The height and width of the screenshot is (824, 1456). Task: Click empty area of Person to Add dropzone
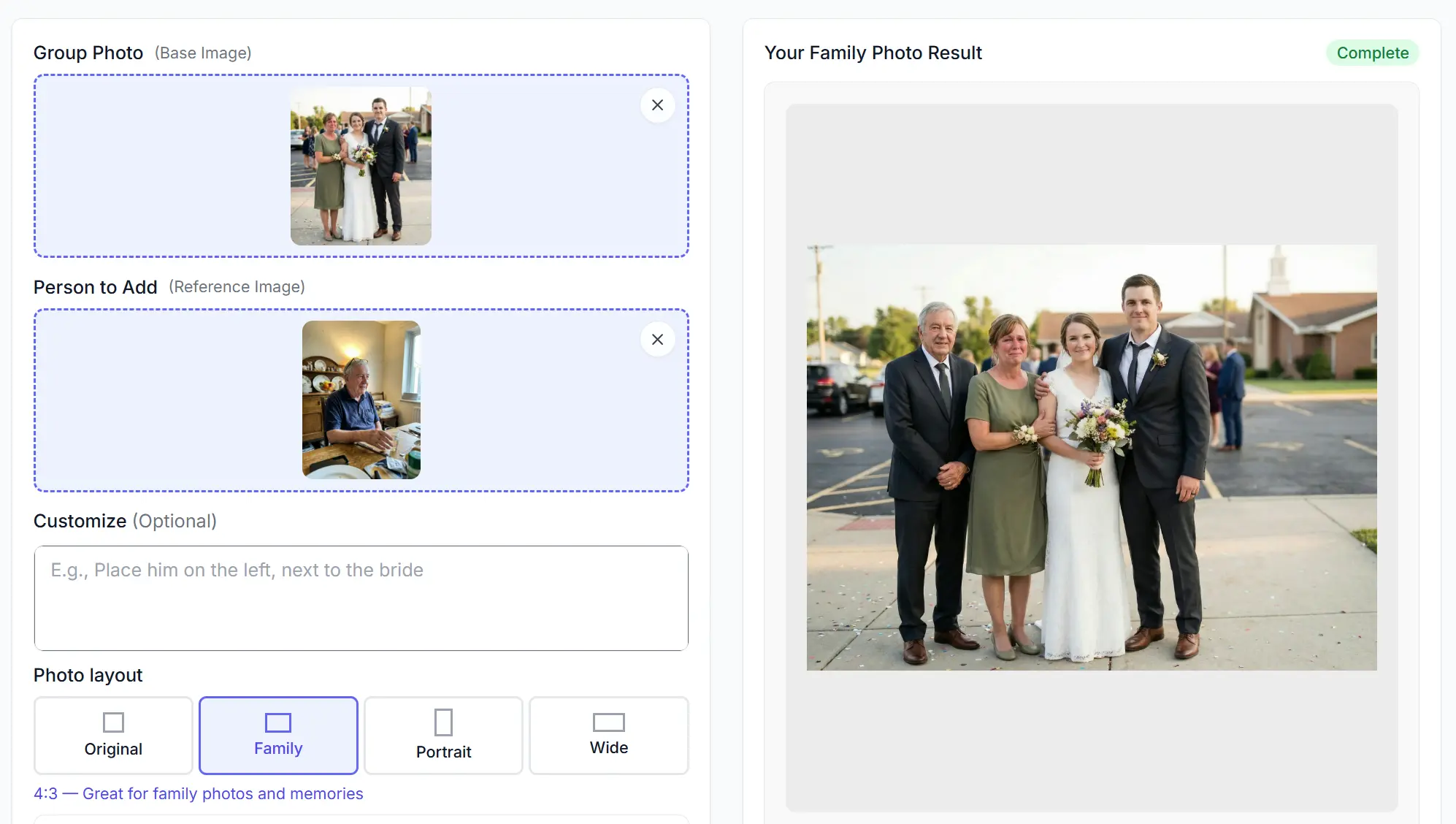coord(161,400)
